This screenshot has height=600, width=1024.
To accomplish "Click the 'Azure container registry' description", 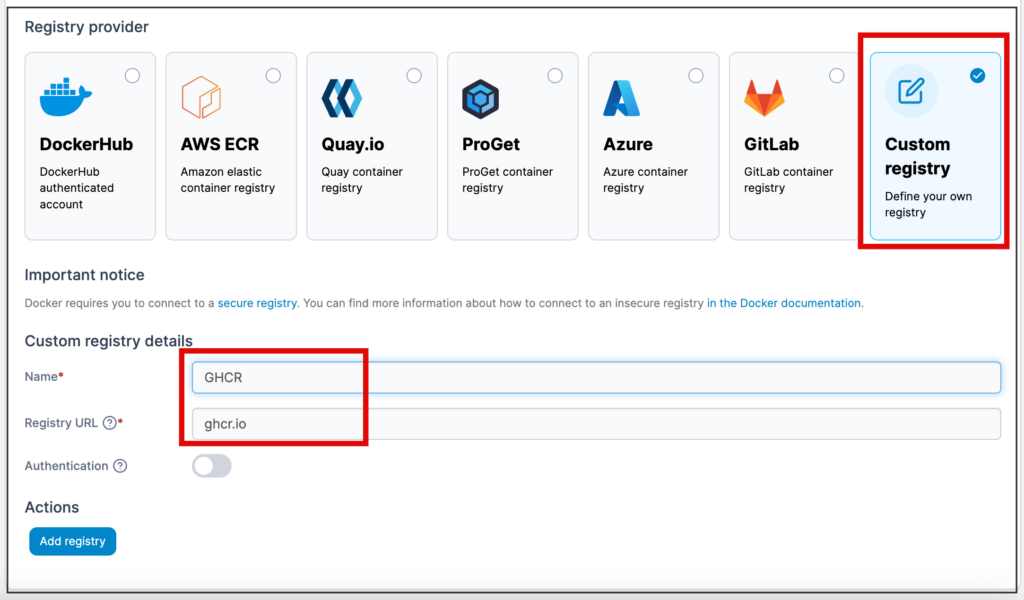I will click(645, 180).
